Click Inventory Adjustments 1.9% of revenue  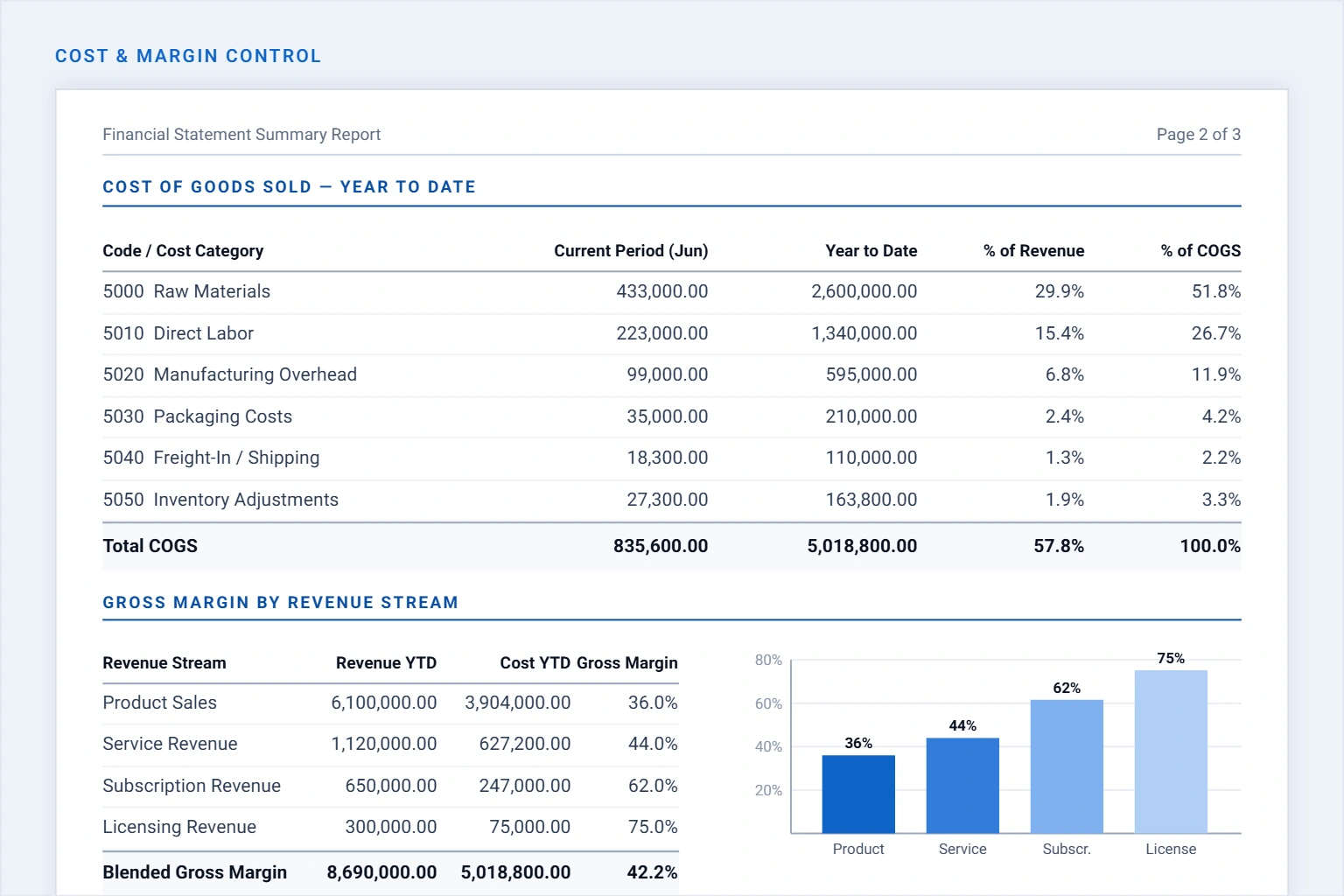tap(1065, 500)
